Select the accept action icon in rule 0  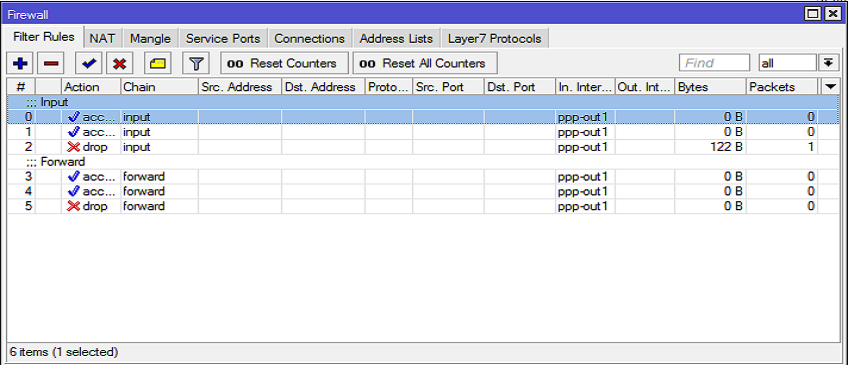tap(74, 116)
